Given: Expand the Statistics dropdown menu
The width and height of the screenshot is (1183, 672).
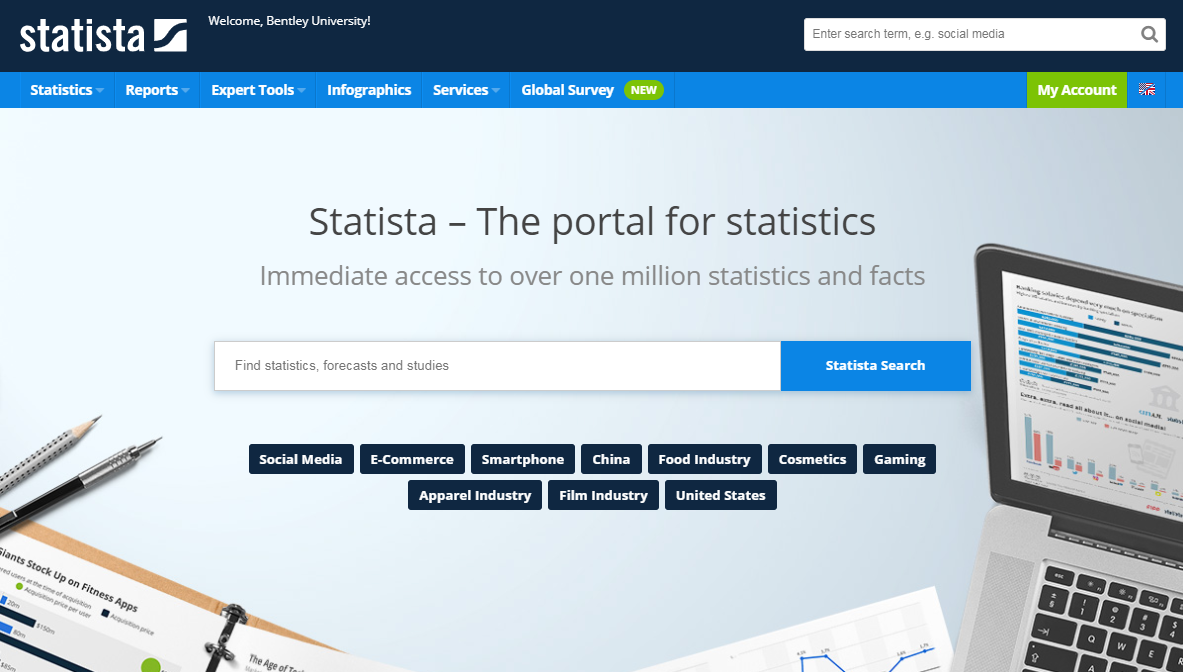Looking at the screenshot, I should tap(62, 90).
